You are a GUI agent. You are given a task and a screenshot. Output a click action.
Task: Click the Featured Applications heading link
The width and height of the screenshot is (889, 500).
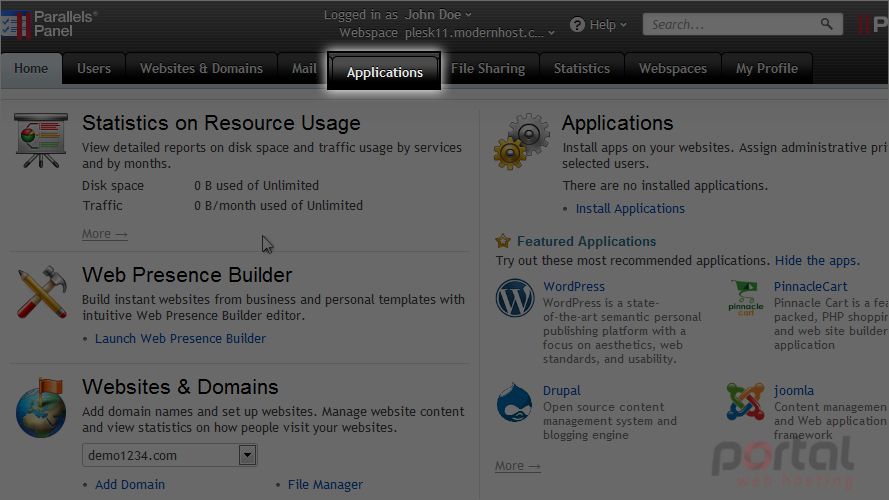pos(586,241)
